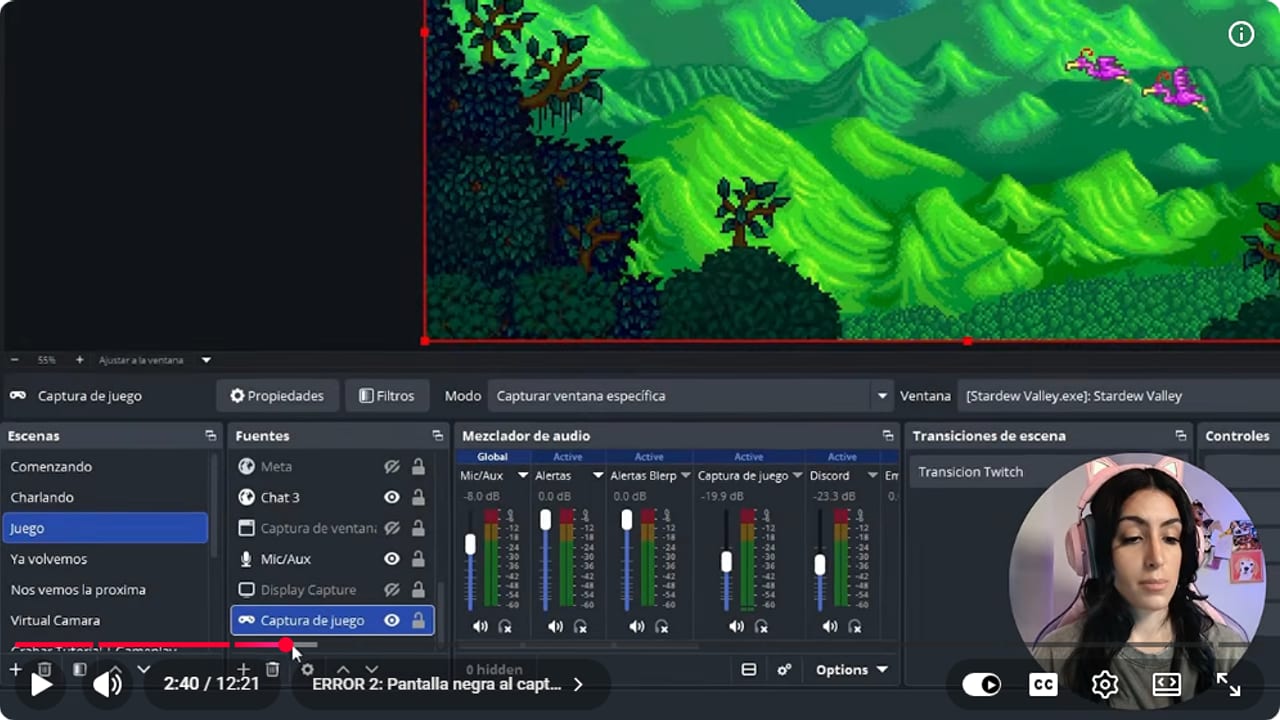
Task: Open the audio mixer advanced gears icon
Action: click(785, 669)
